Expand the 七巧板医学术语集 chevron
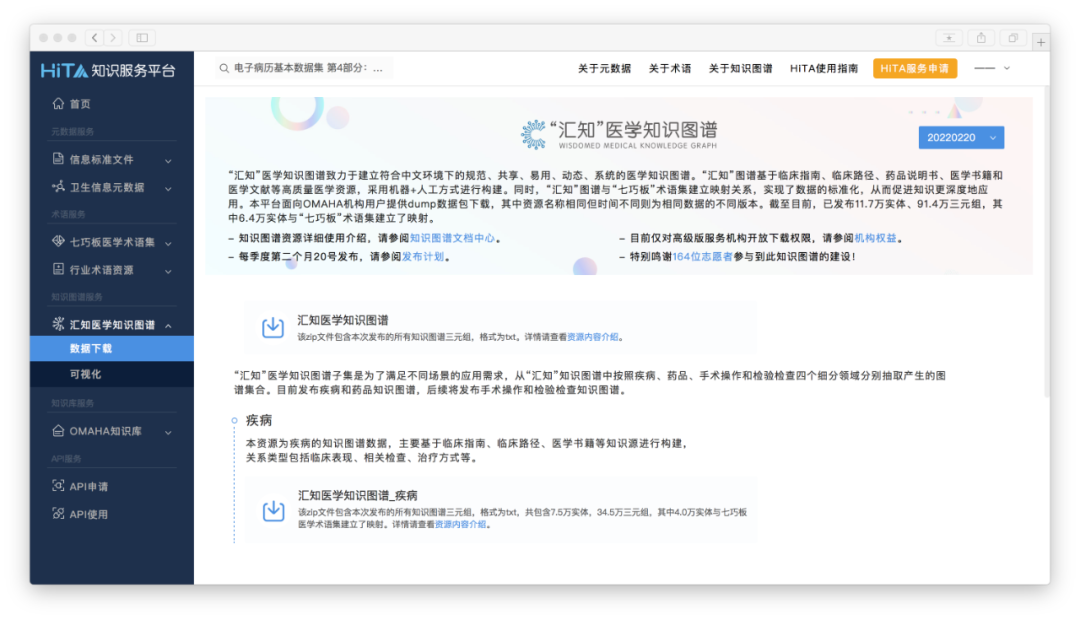 tap(168, 243)
